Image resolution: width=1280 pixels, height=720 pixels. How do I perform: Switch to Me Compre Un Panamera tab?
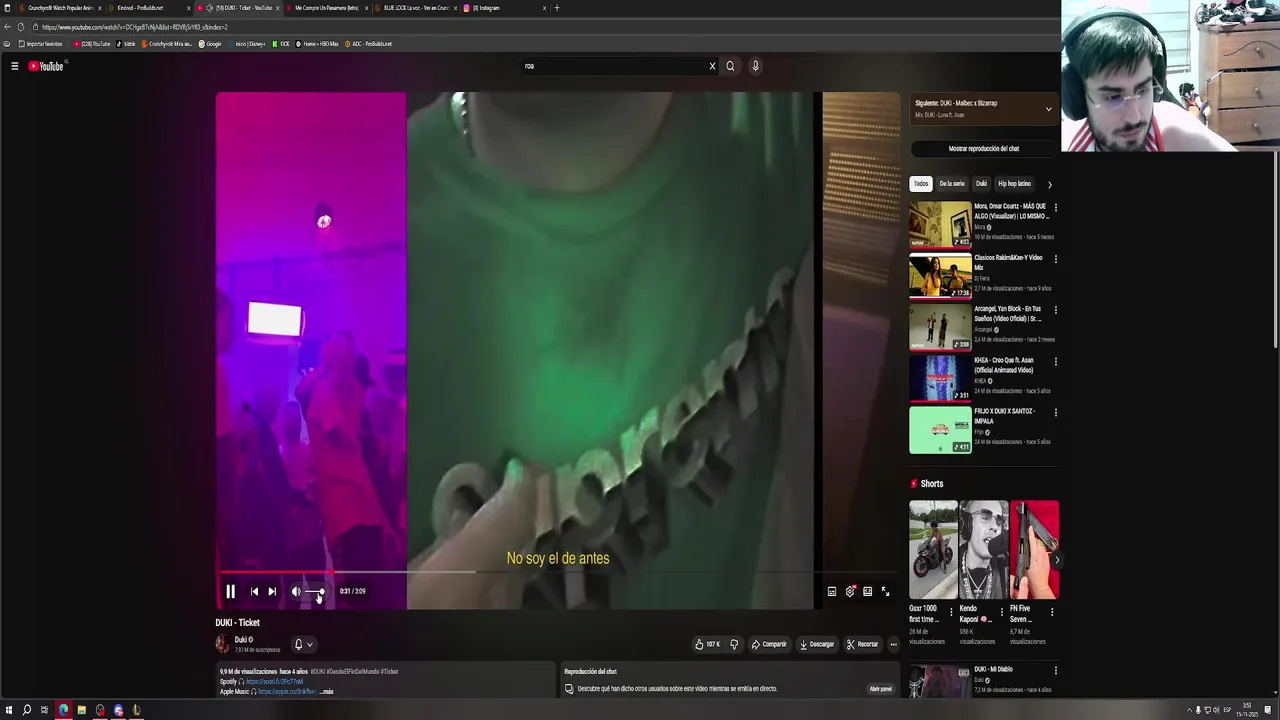(x=325, y=8)
